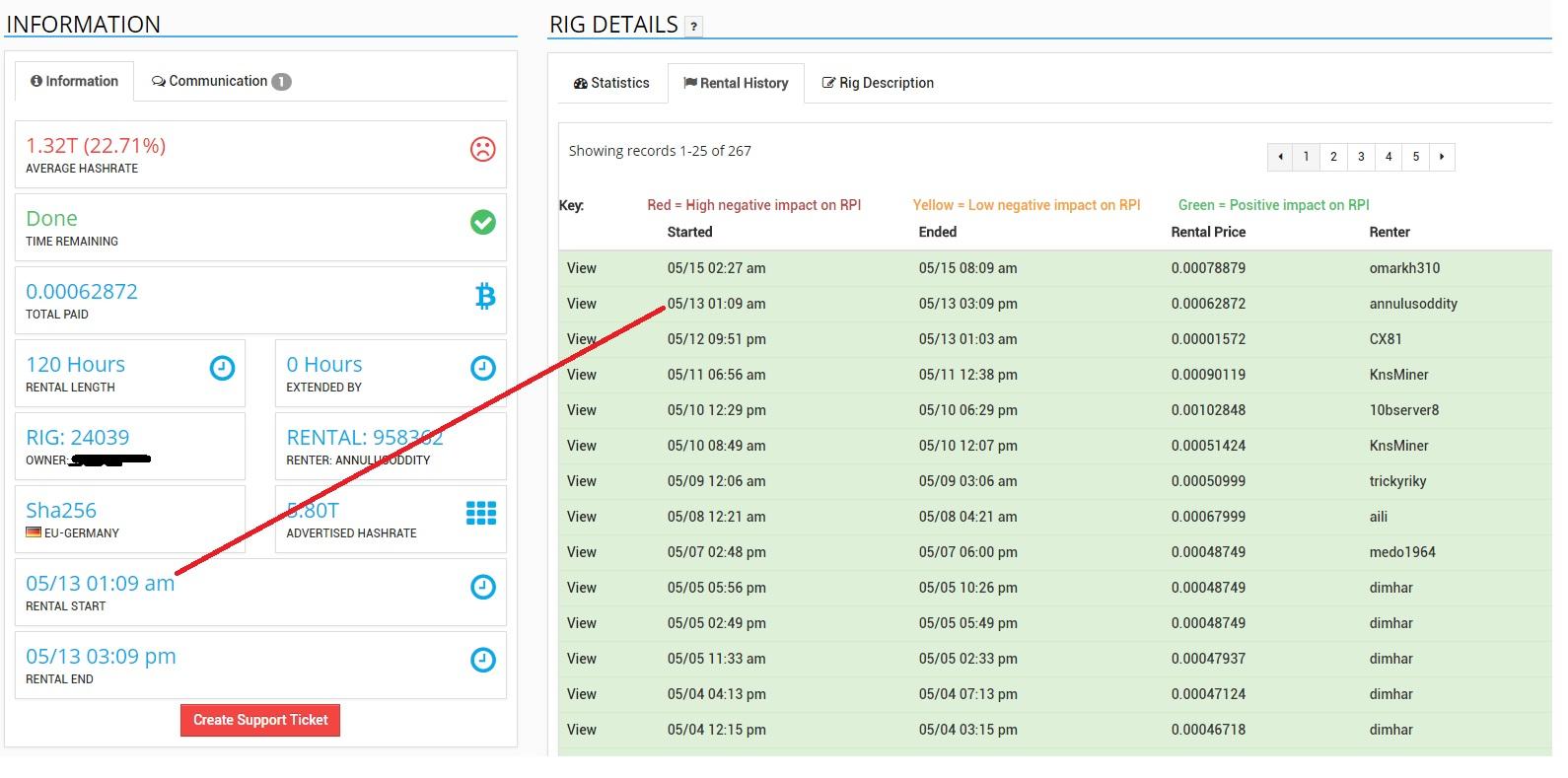Viewport: 1568px width, 778px height.
Task: Click the Started column header
Action: 689,232
